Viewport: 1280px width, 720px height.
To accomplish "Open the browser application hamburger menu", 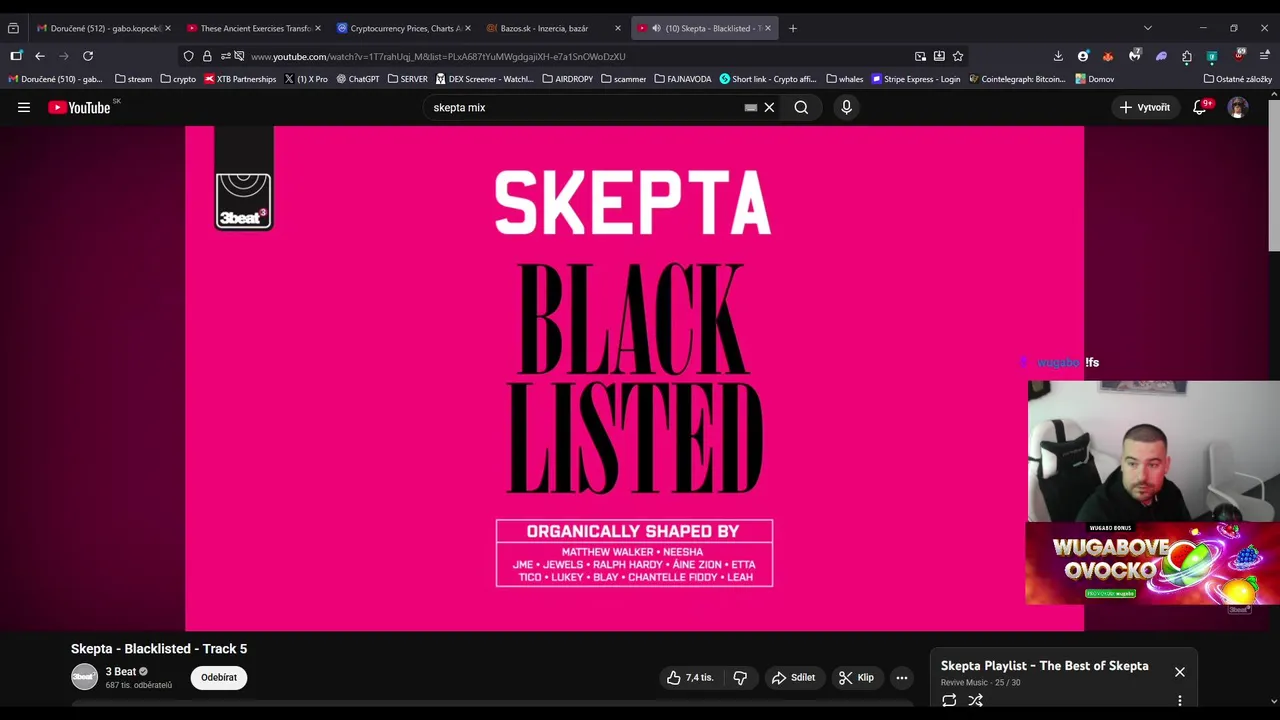I will [1265, 56].
